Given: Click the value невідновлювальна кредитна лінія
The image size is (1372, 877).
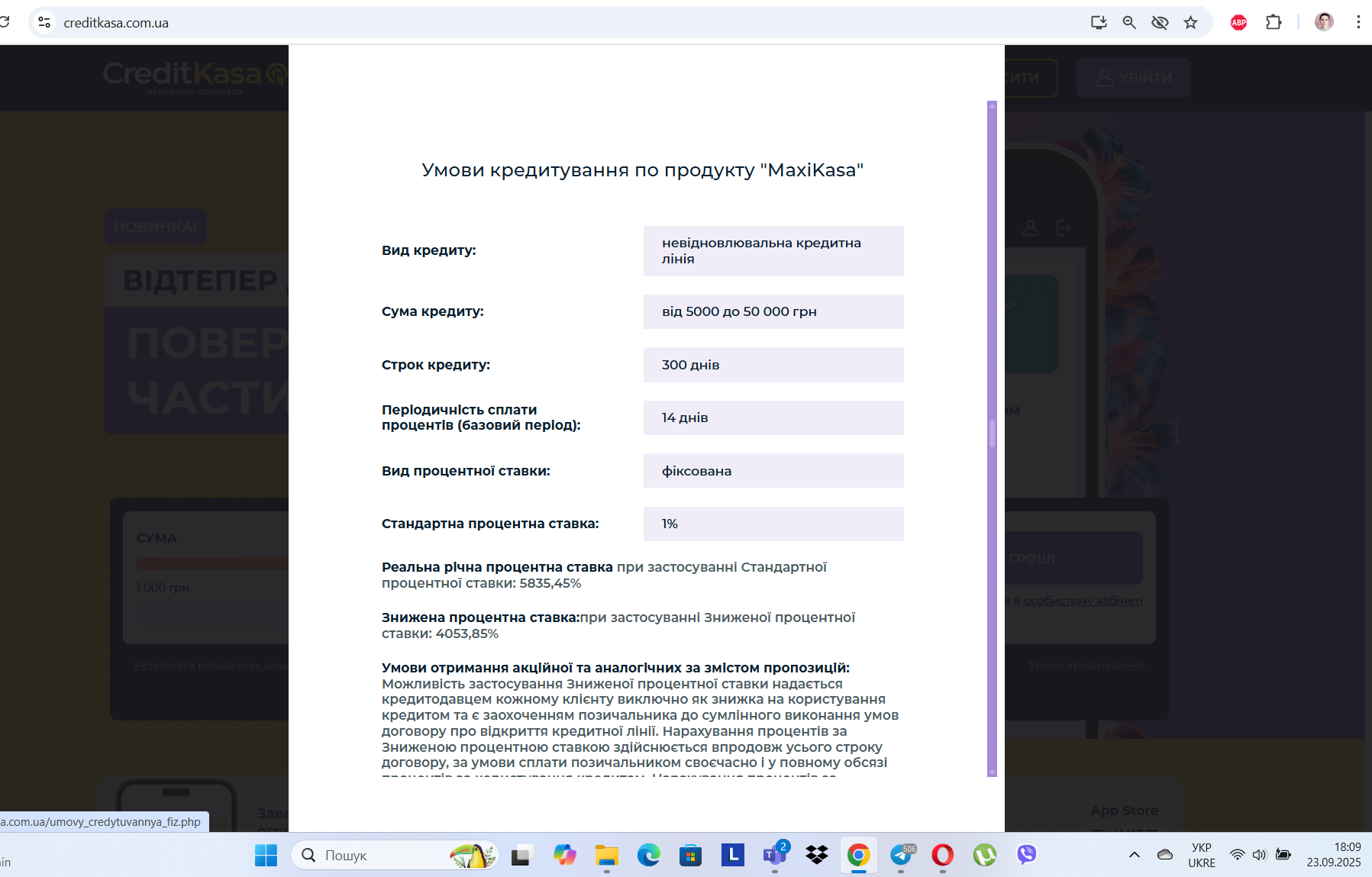Looking at the screenshot, I should (x=773, y=251).
